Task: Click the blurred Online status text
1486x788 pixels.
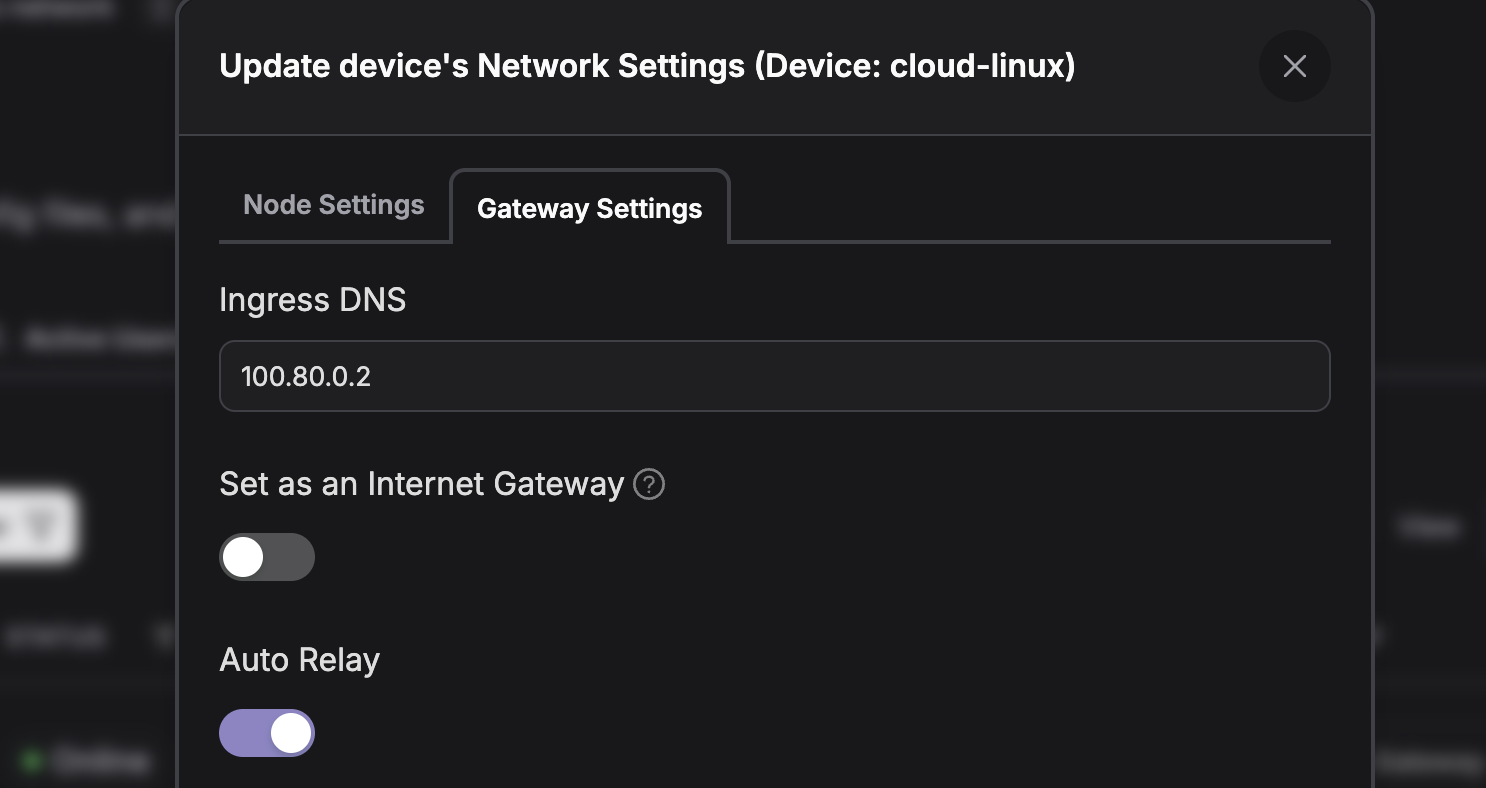Action: (100, 762)
